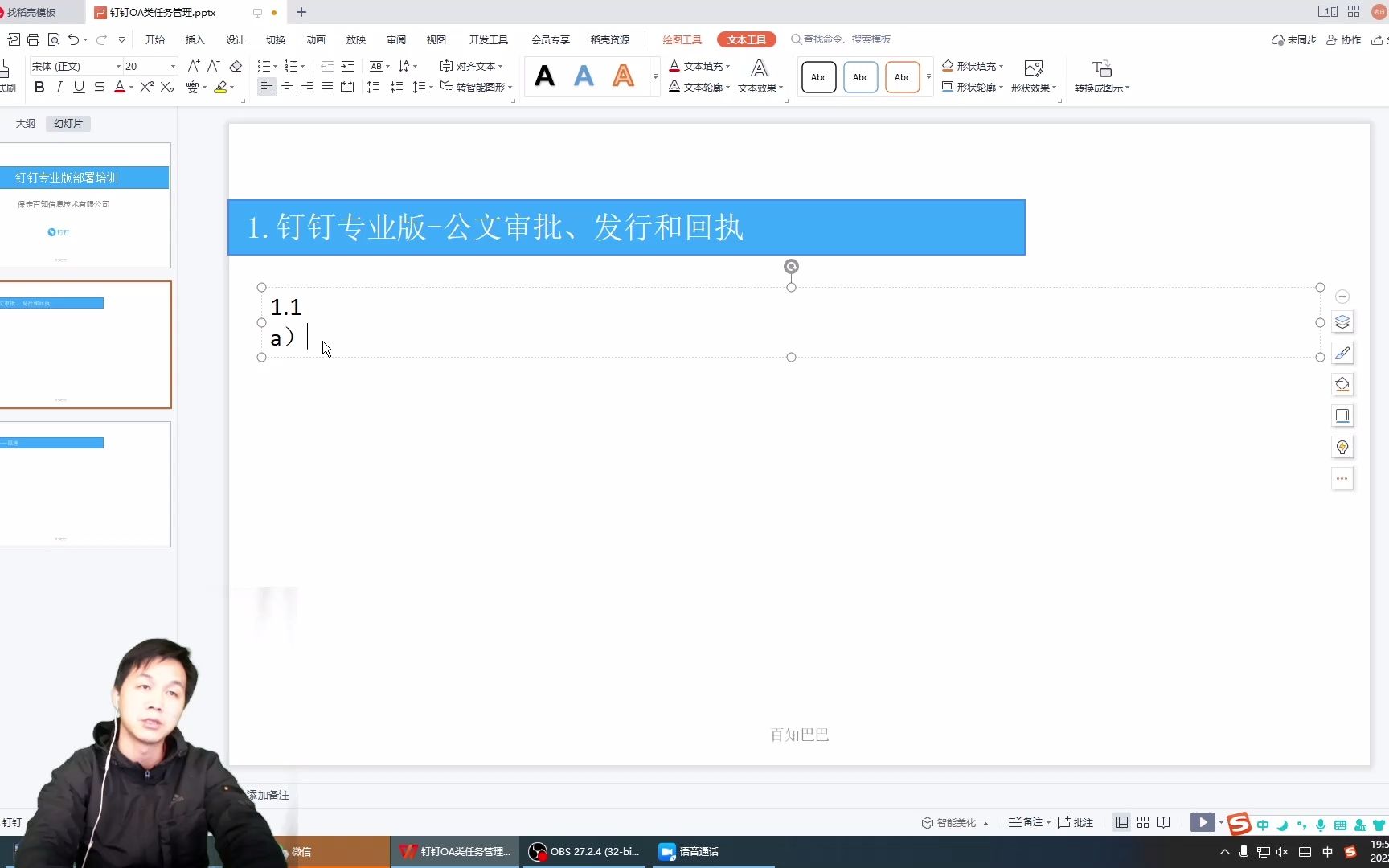Apply superscript formatting
The image size is (1389, 868).
146,87
